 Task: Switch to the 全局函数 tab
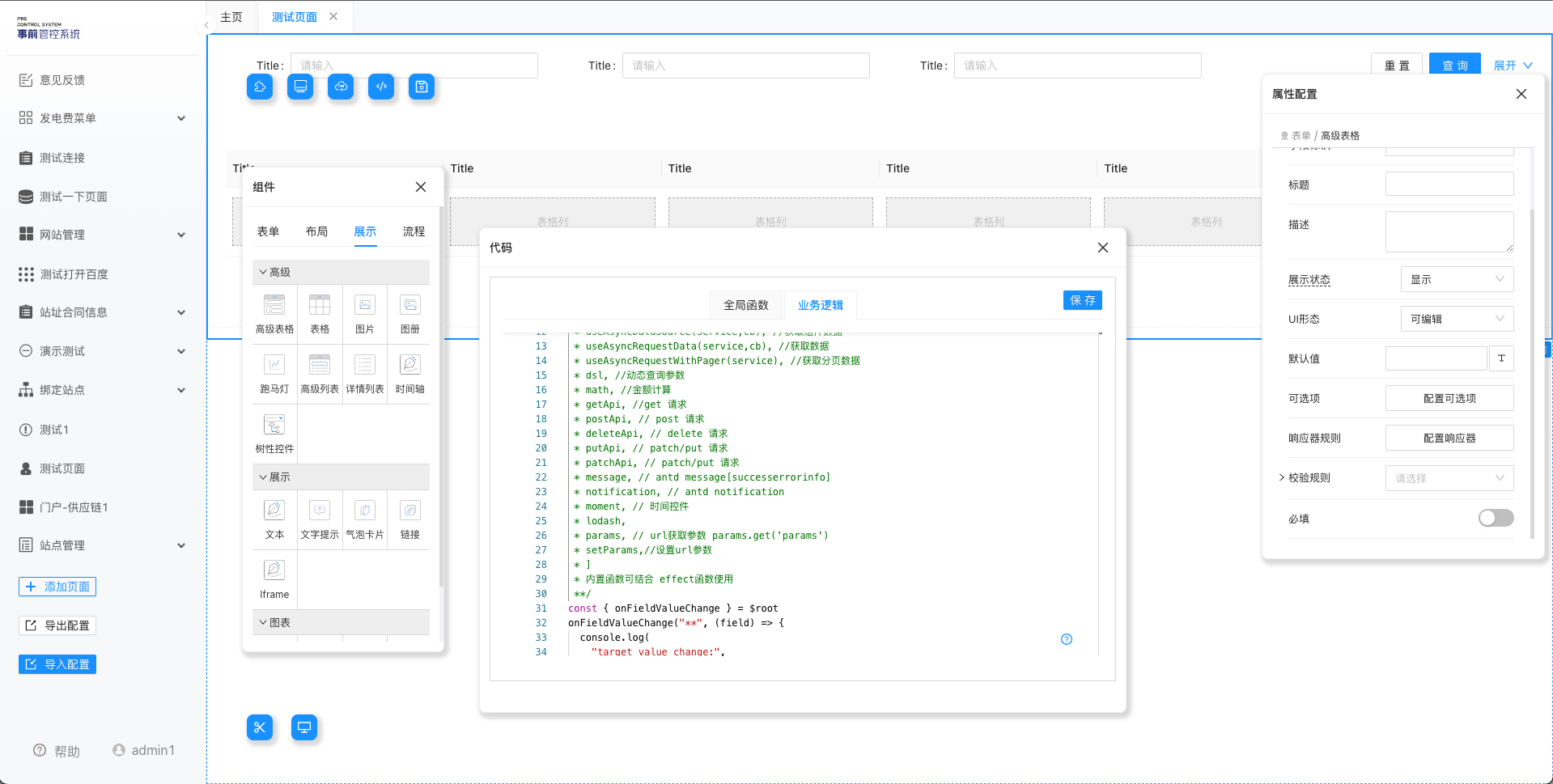click(x=746, y=305)
